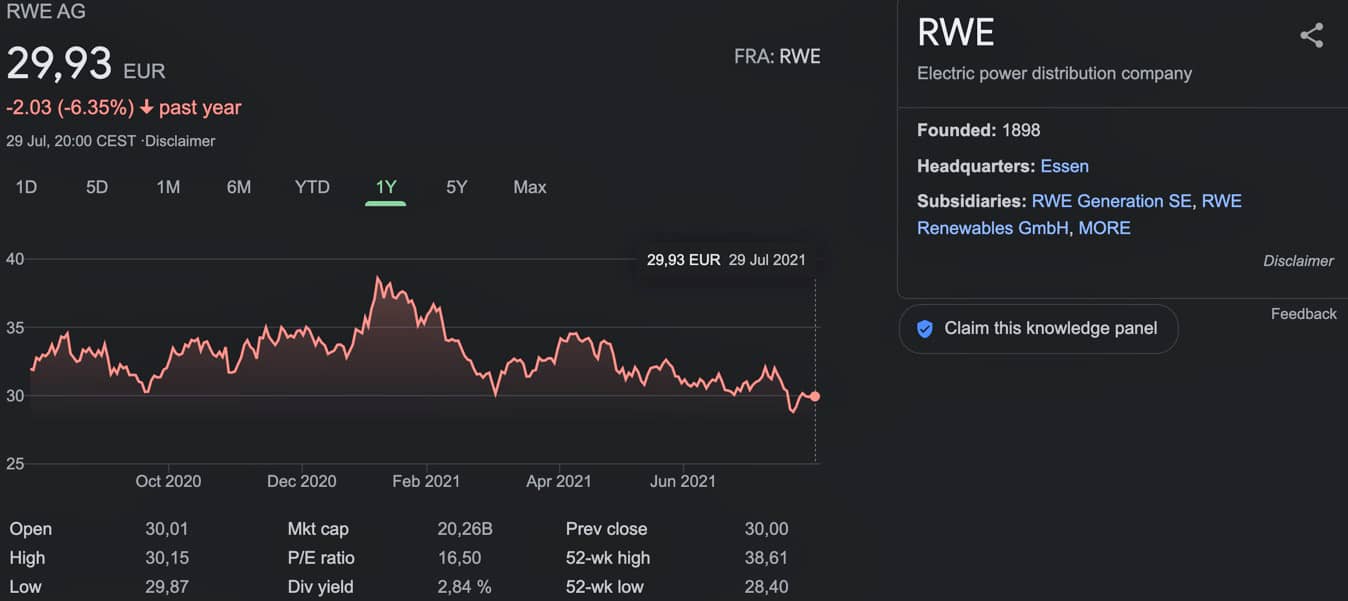This screenshot has height=601, width=1348.
Task: Click the share icon in RWE panel
Action: pyautogui.click(x=1311, y=36)
